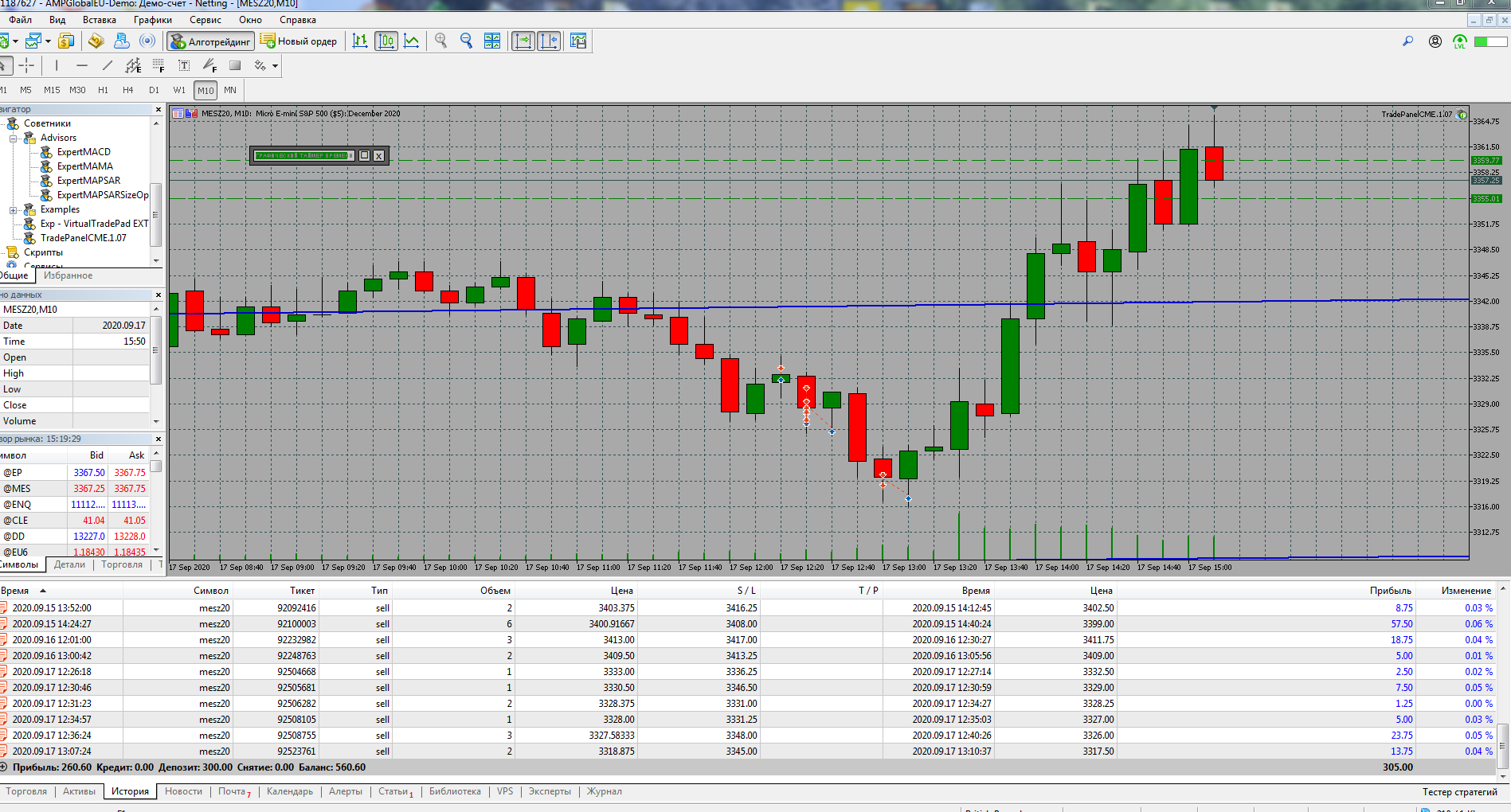The width and height of the screenshot is (1511, 812).
Task: Select TradePanelCME.1.07 in Navigator
Action: pyautogui.click(x=84, y=238)
